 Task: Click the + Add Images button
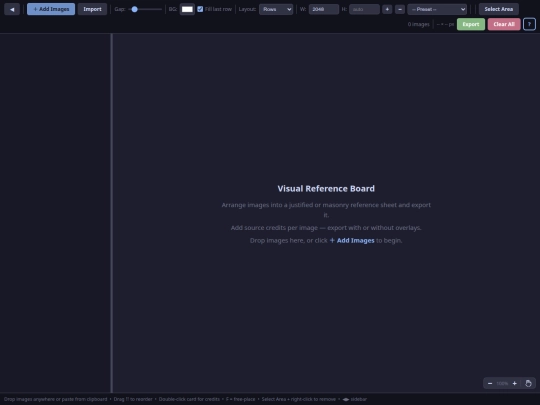tap(51, 9)
